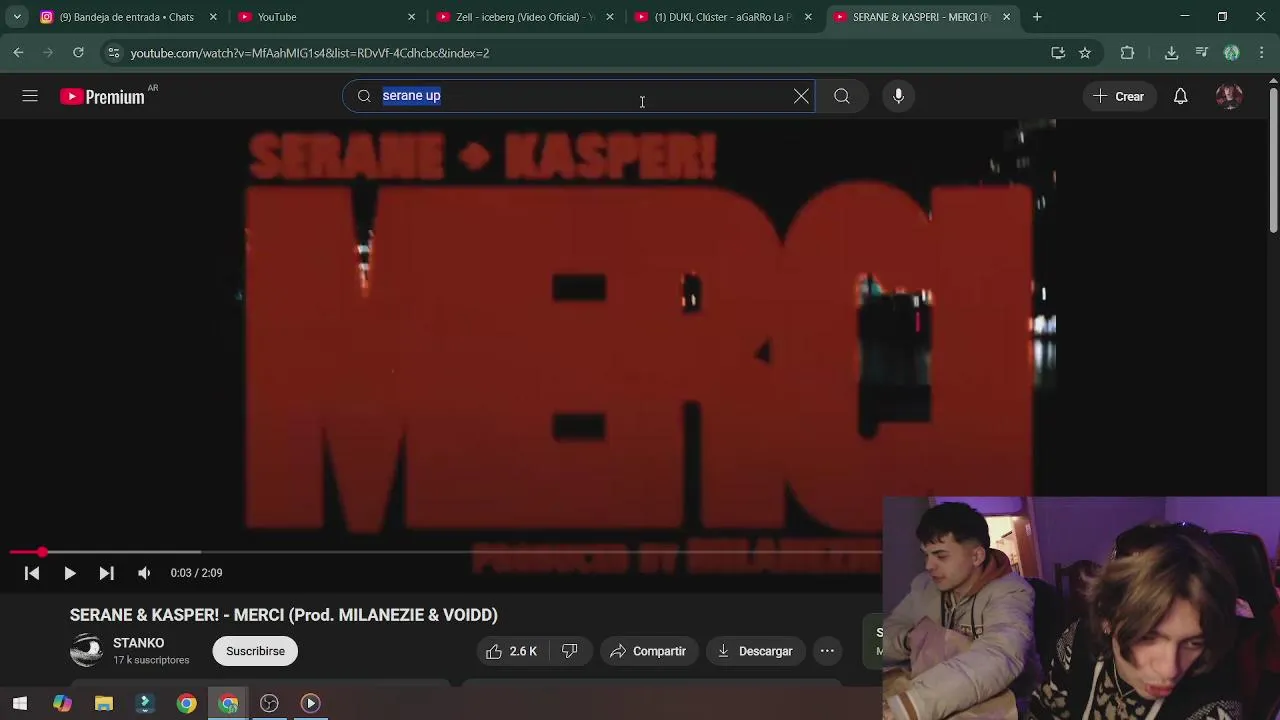The image size is (1280, 720).
Task: Close the Zell - iceberg tab
Action: [610, 17]
